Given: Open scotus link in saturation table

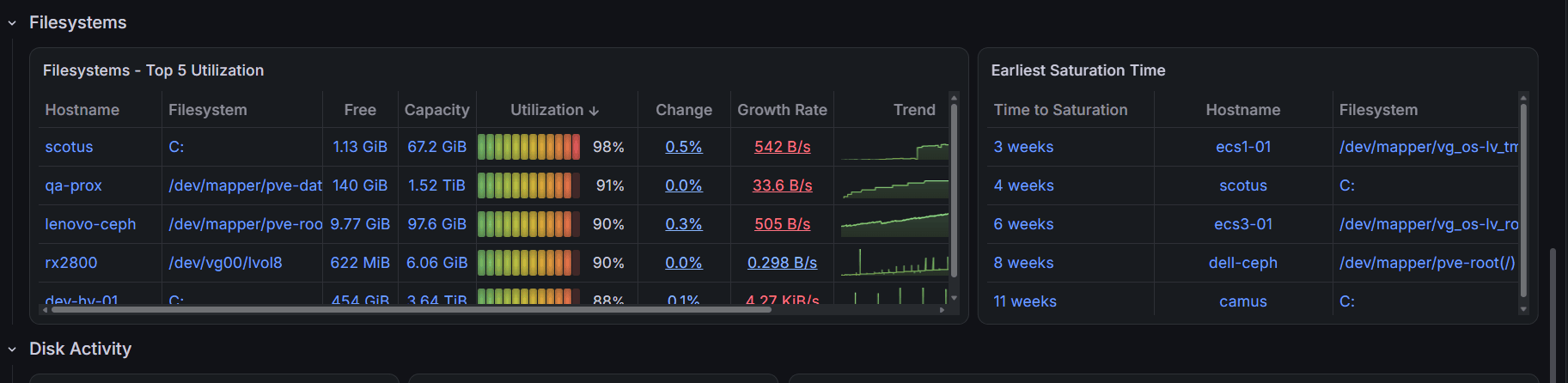Looking at the screenshot, I should pos(1242,185).
